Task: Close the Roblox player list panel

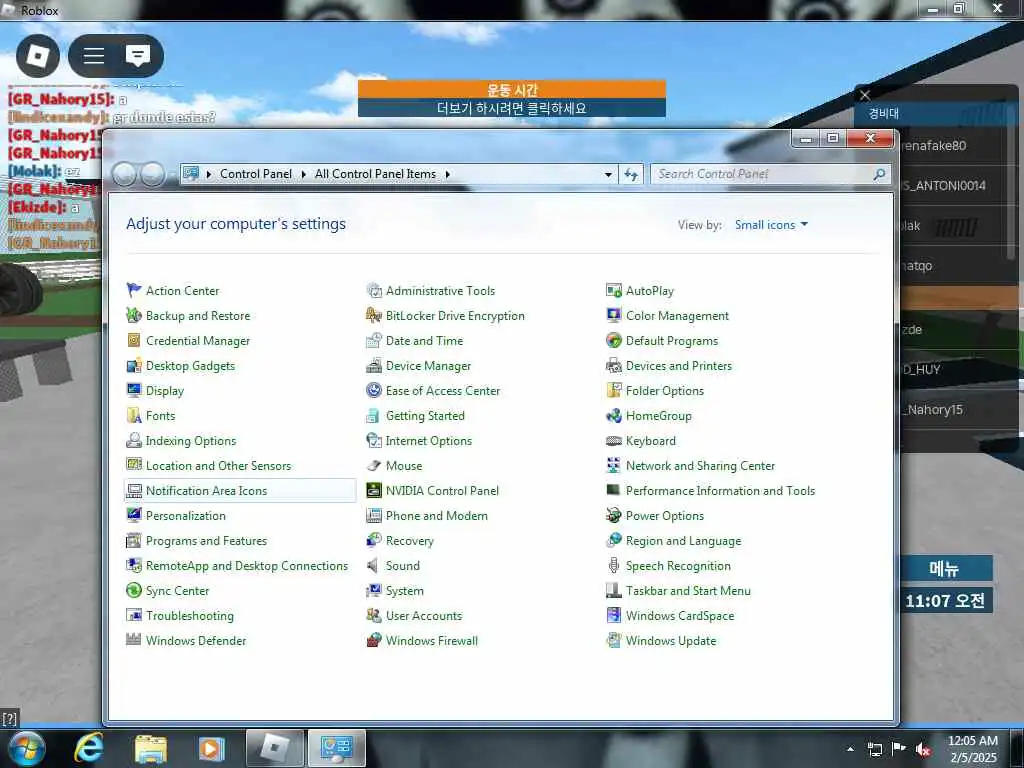Action: pyautogui.click(x=865, y=95)
